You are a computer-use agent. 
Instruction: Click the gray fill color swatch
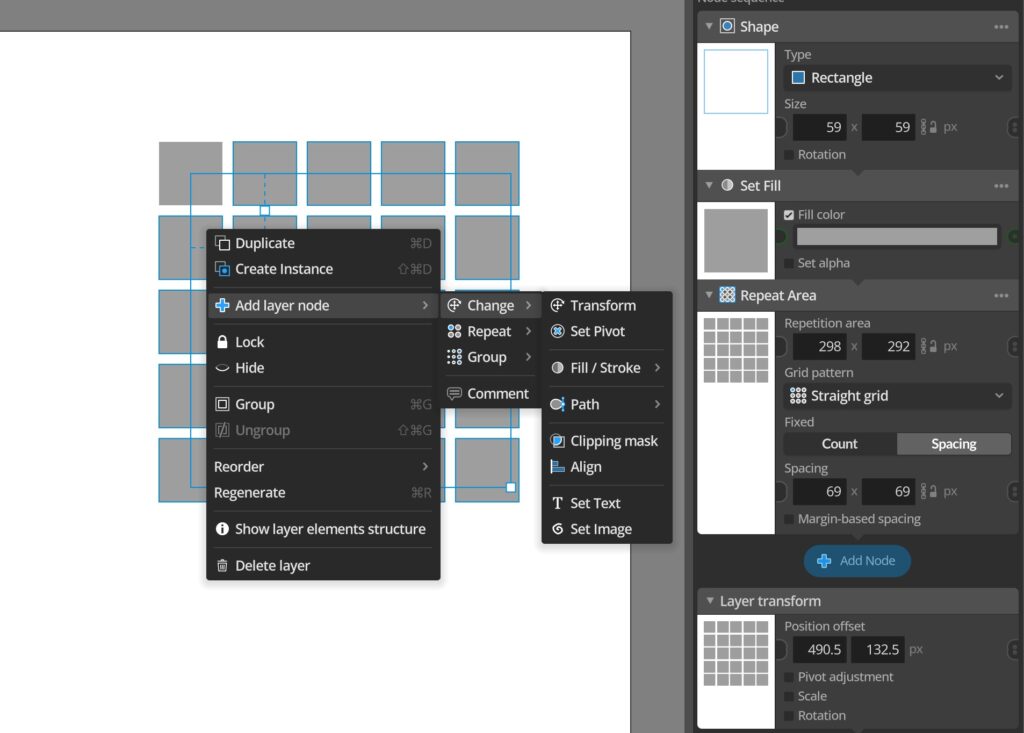point(897,237)
